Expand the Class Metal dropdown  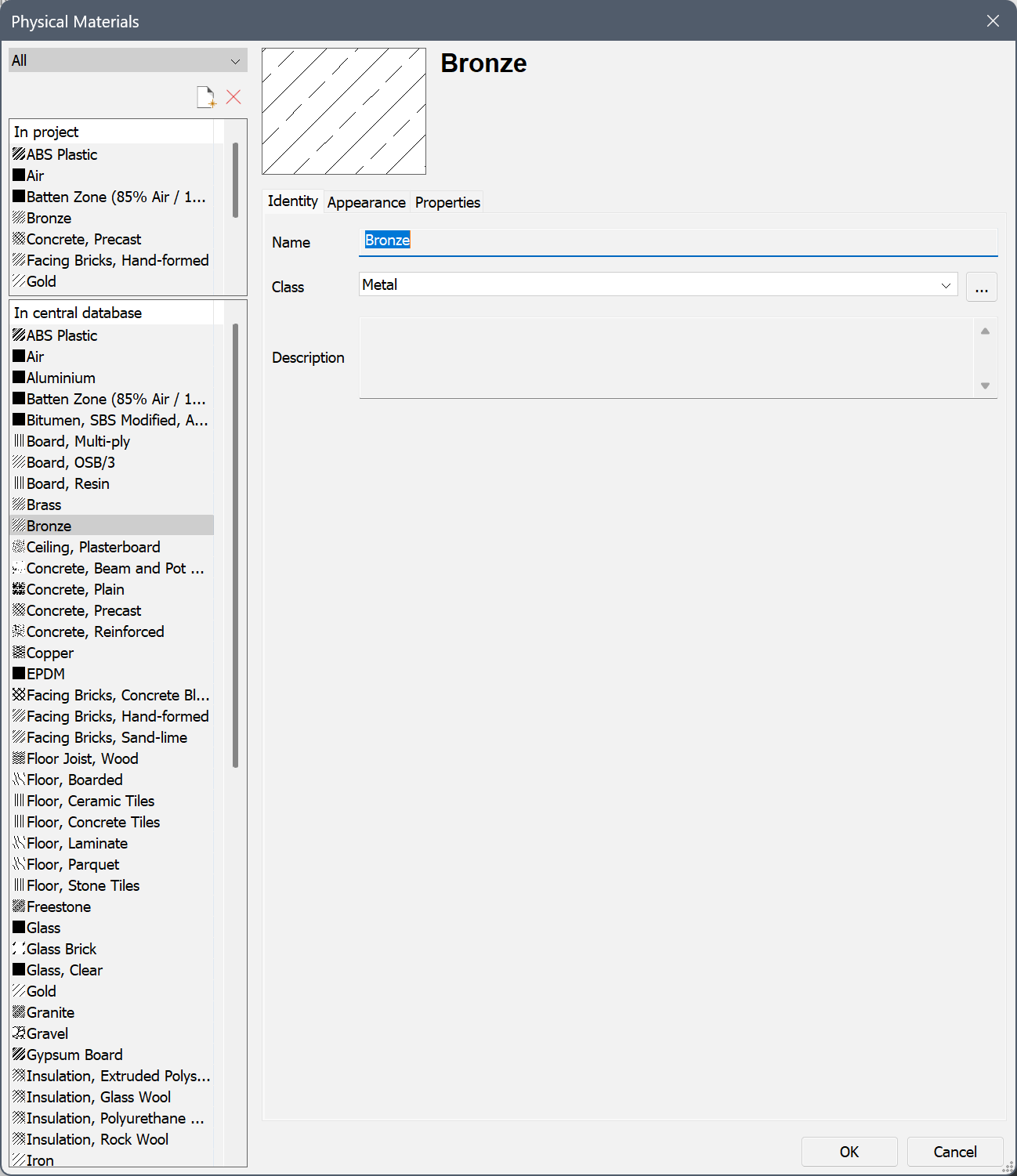click(946, 285)
